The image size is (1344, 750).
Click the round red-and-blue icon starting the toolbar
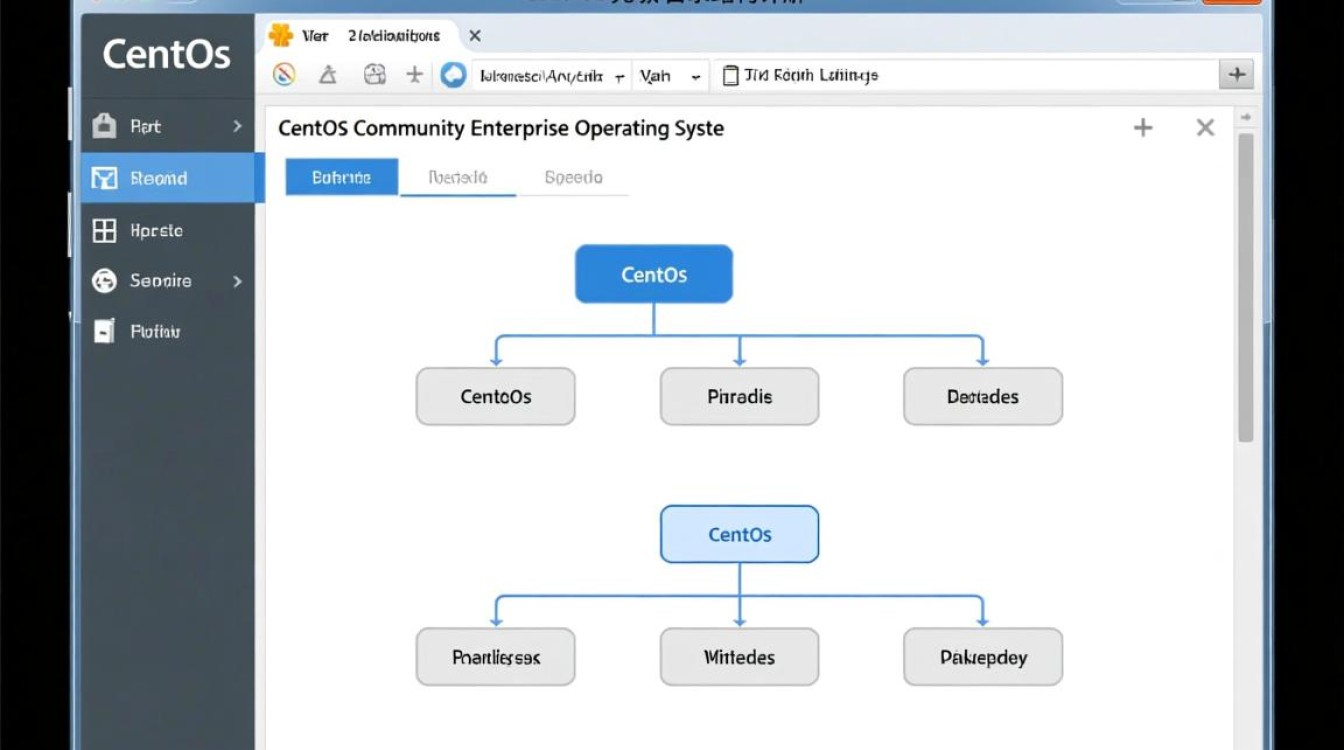tap(284, 75)
